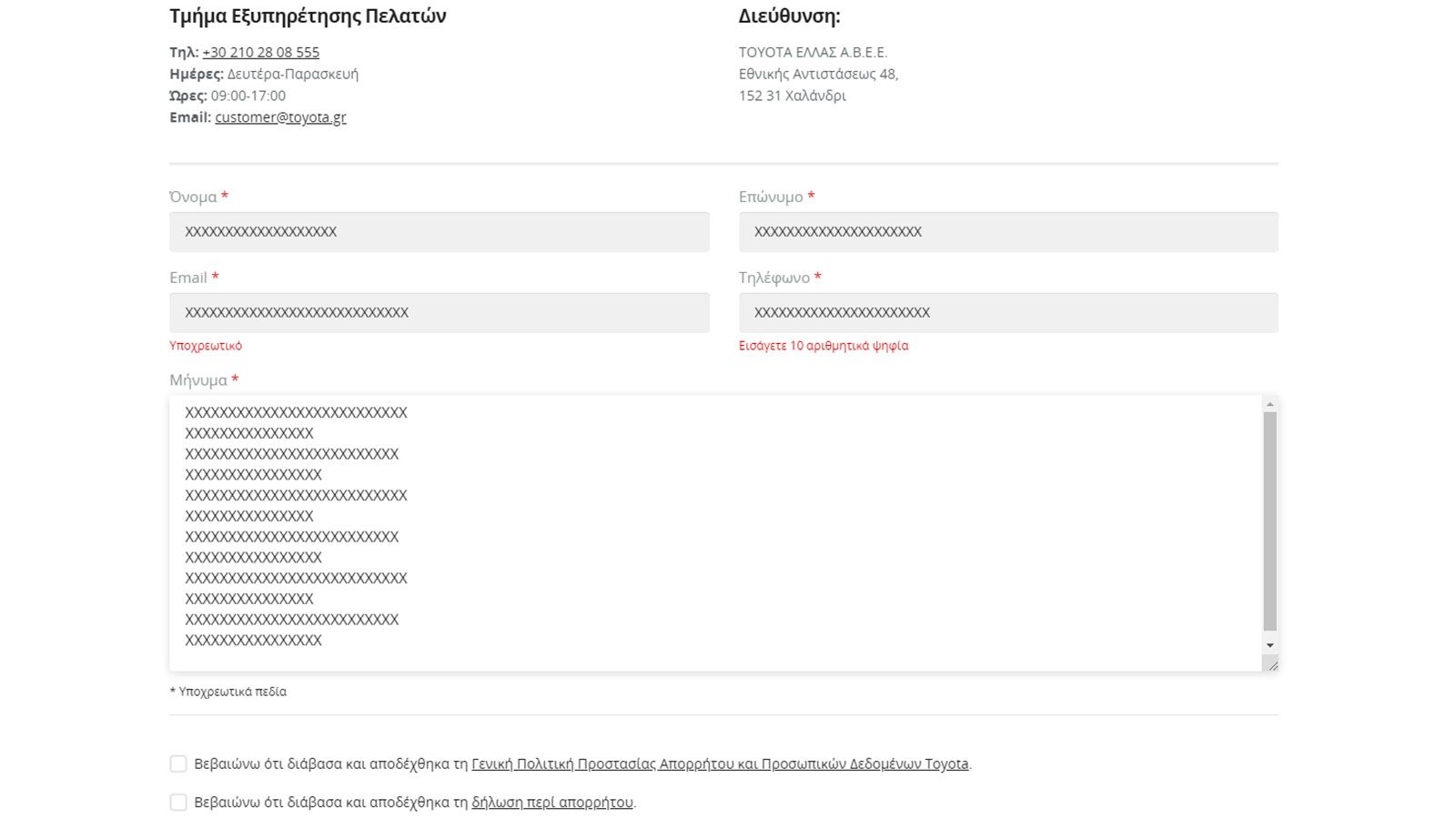
Task: Click the textarea resize grip corner
Action: click(x=1270, y=663)
